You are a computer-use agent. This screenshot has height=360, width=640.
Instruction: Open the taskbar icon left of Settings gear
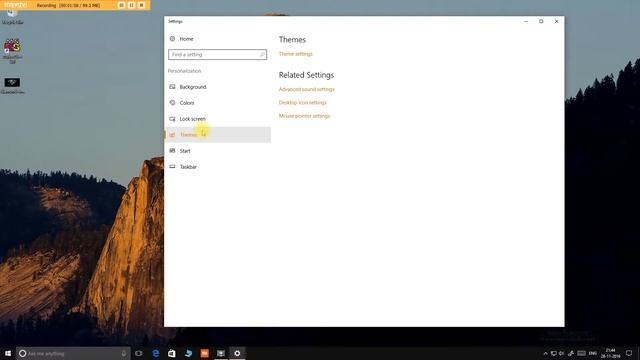pyautogui.click(x=221, y=353)
